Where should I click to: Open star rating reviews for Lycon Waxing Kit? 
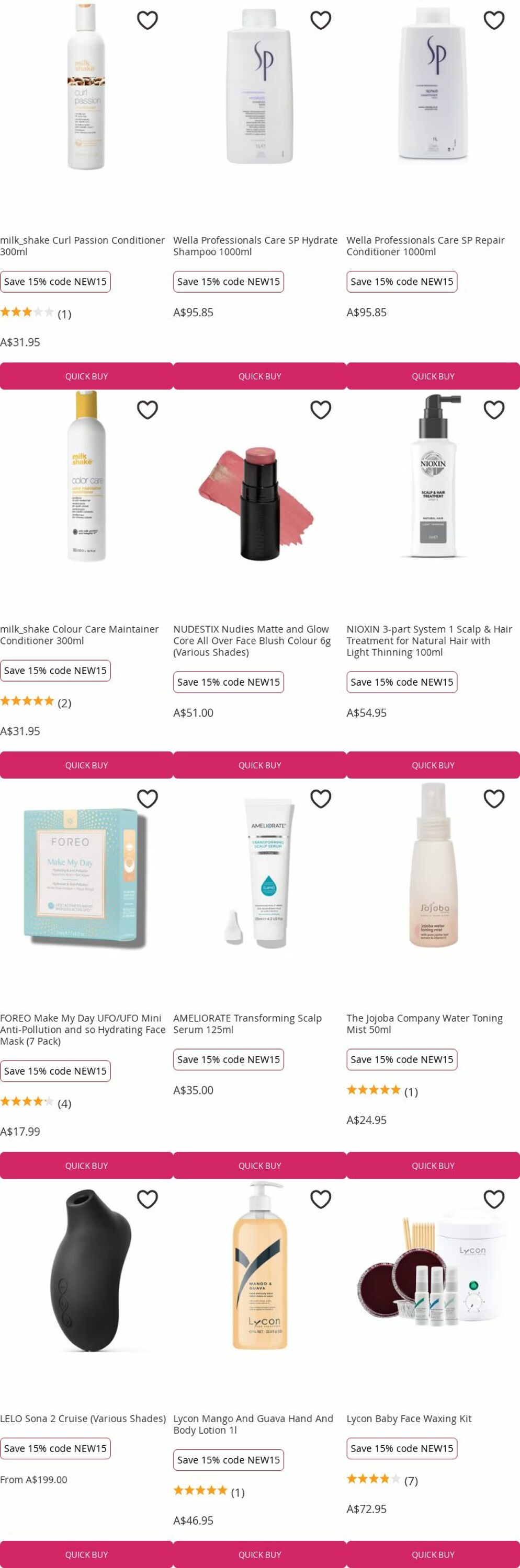click(x=382, y=1480)
